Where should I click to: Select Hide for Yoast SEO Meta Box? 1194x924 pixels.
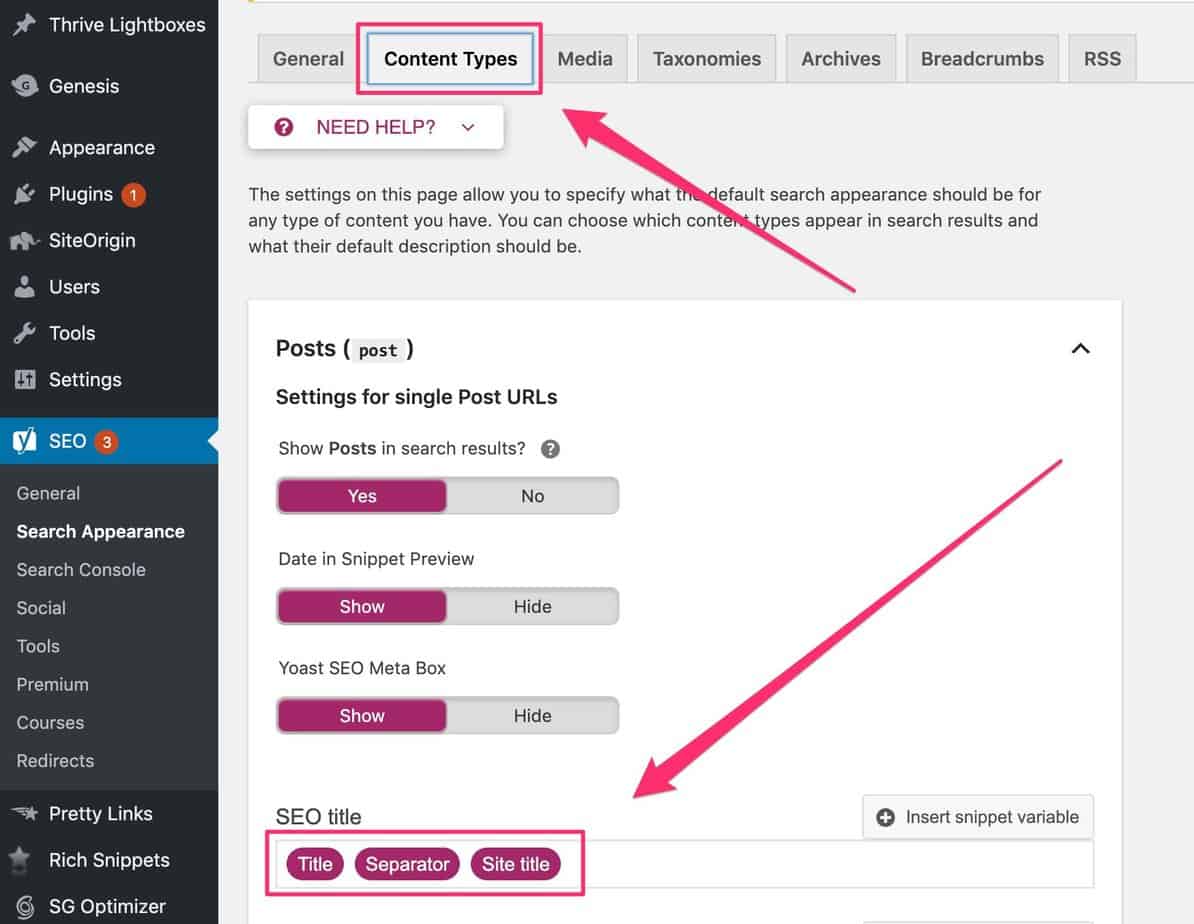tap(532, 715)
